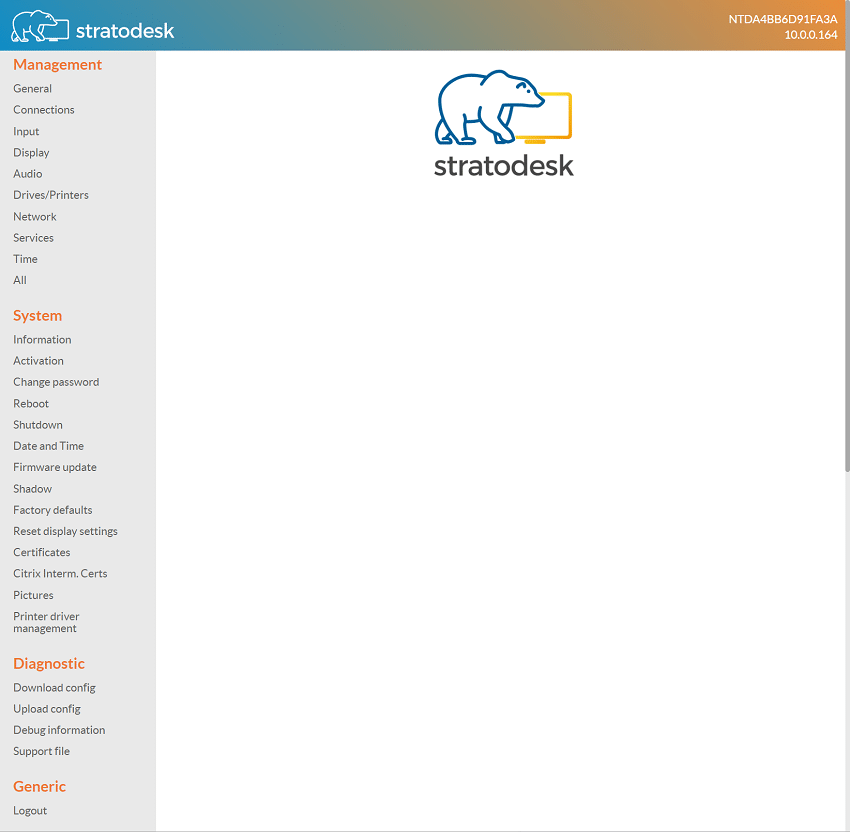The image size is (850, 832).
Task: Open Audio settings
Action: tap(28, 173)
